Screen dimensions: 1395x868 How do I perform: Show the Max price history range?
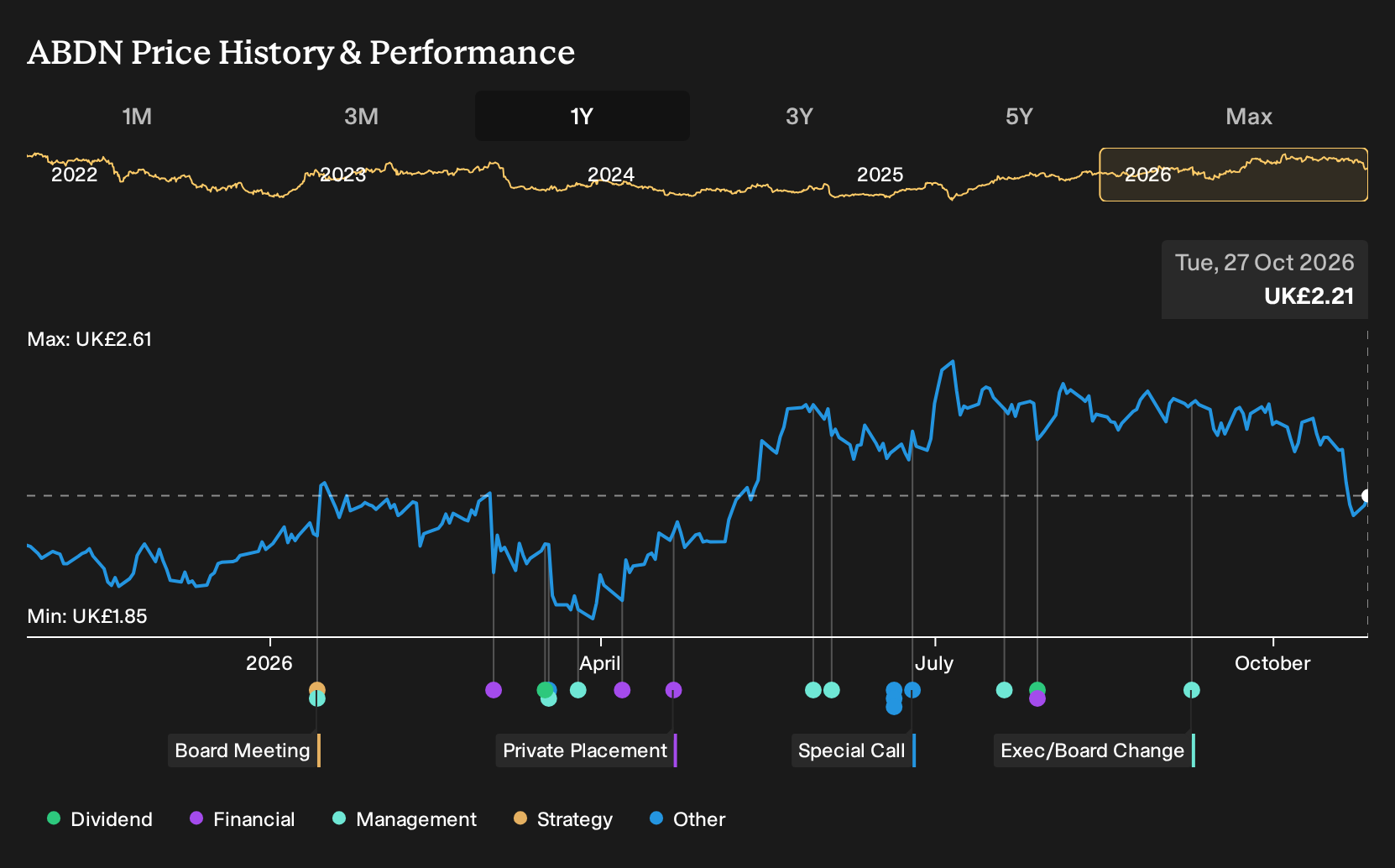coord(1249,116)
